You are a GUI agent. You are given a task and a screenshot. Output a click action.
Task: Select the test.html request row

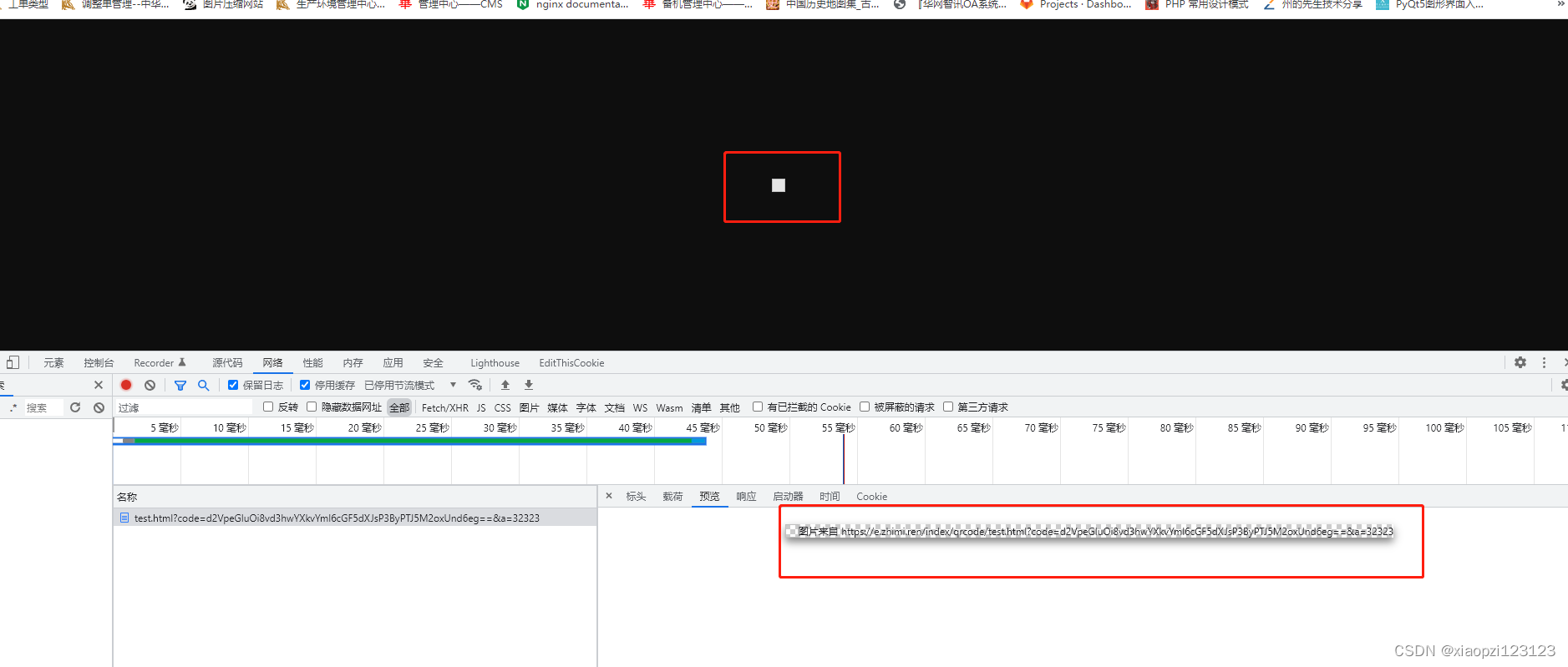[355, 518]
